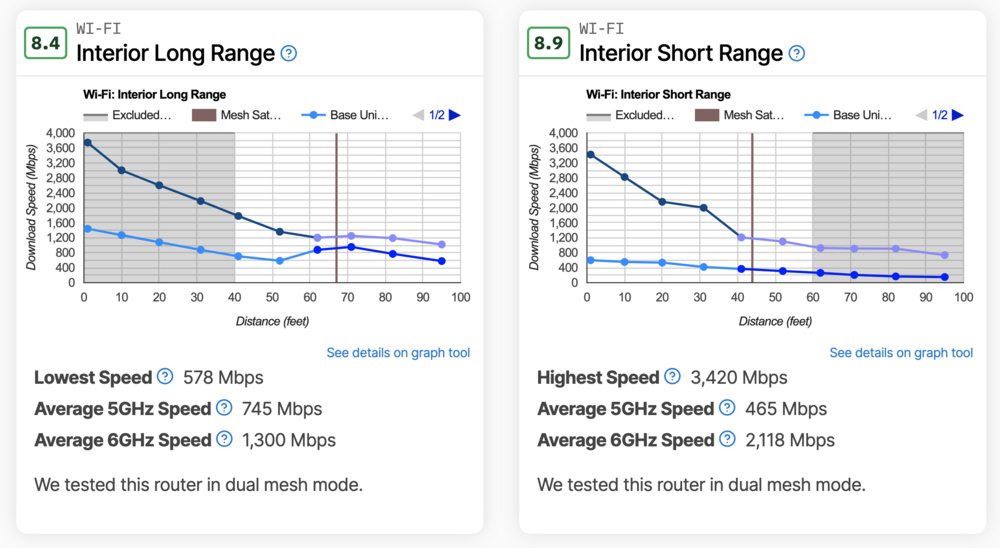Click the 3,420 Mbps data point in Short Range chart
Screen dimensions: 1000x548
pos(590,154)
